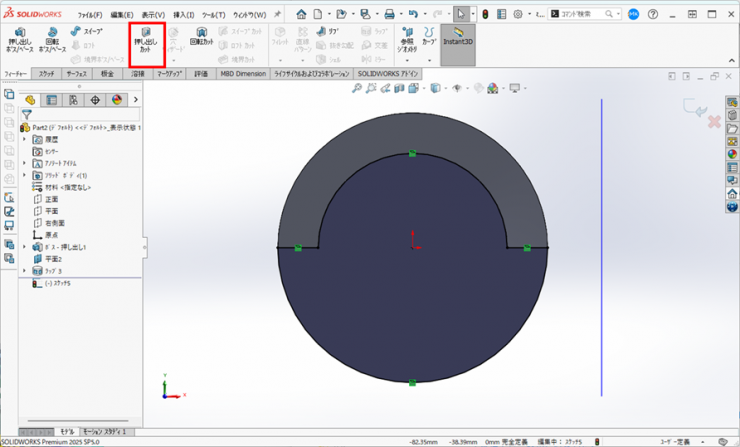
Task: Pin the SOLIDWORKS menu bar
Action: coord(277,14)
